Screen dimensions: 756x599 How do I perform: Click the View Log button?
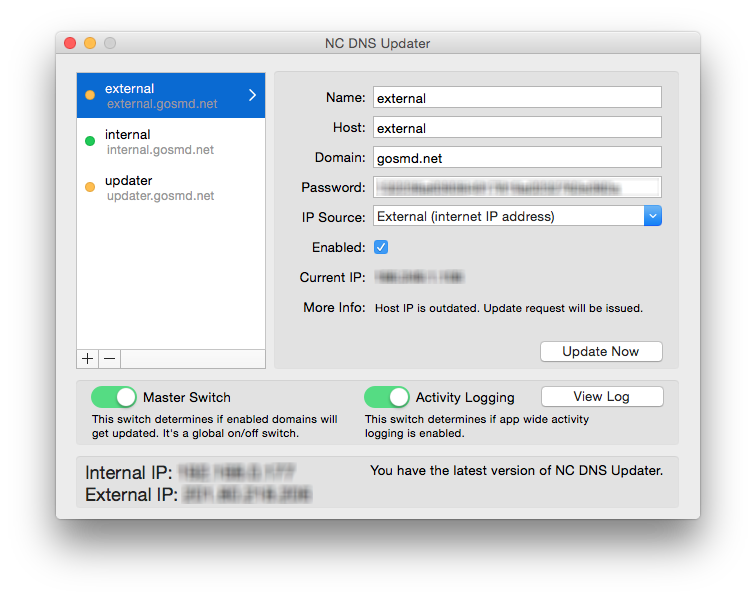tap(602, 396)
